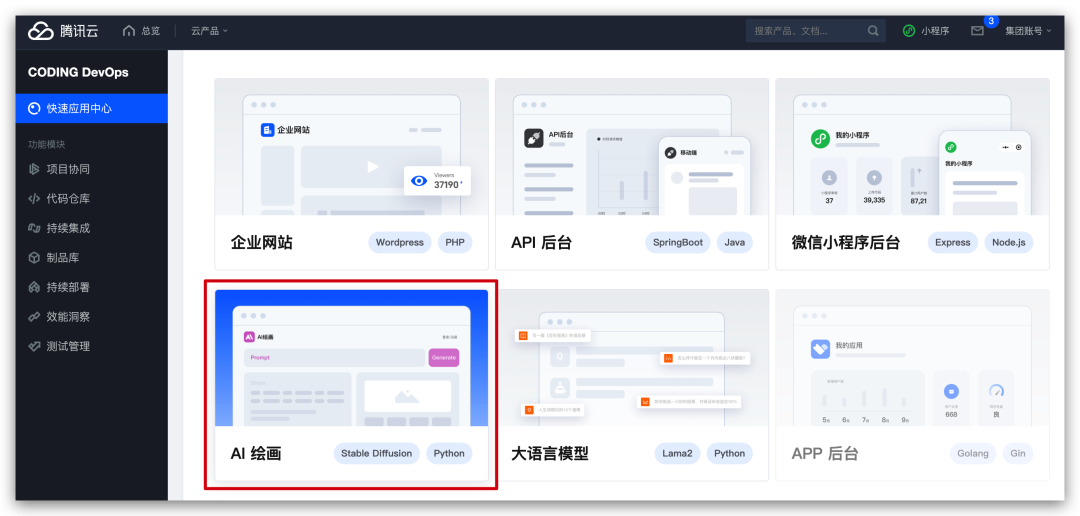Click the API 后台 card title
1080x516 pixels.
point(541,242)
